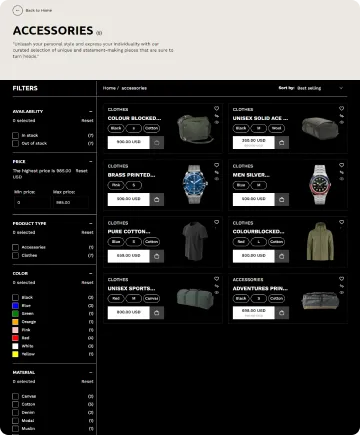Collapse the Color filter section
The width and height of the screenshot is (360, 435).
91,273
